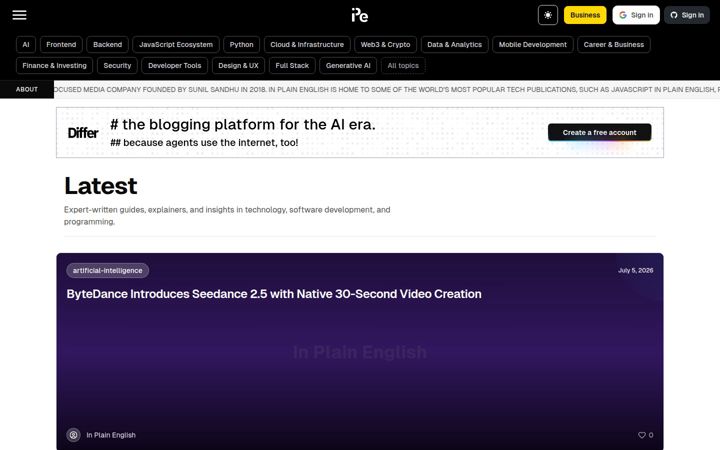Click the In Plain English logo
This screenshot has width=720, height=450.
(x=360, y=15)
